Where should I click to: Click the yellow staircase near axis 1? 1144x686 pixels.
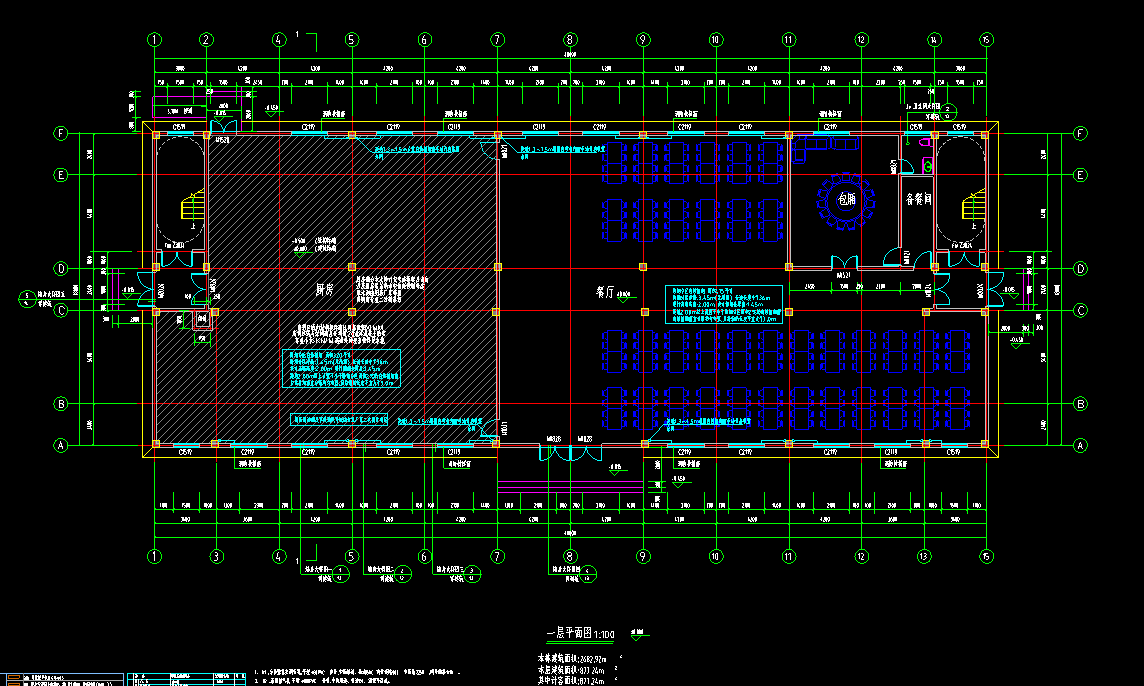(x=190, y=208)
